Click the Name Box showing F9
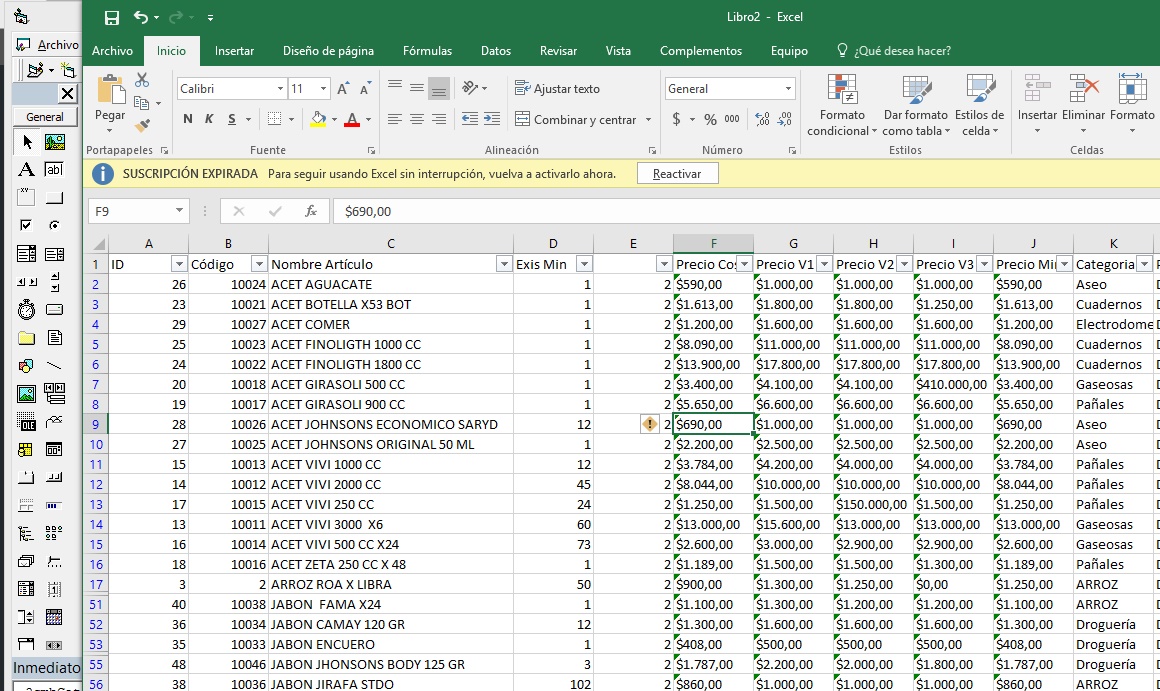Viewport: 1160px width, 691px height. (x=130, y=211)
